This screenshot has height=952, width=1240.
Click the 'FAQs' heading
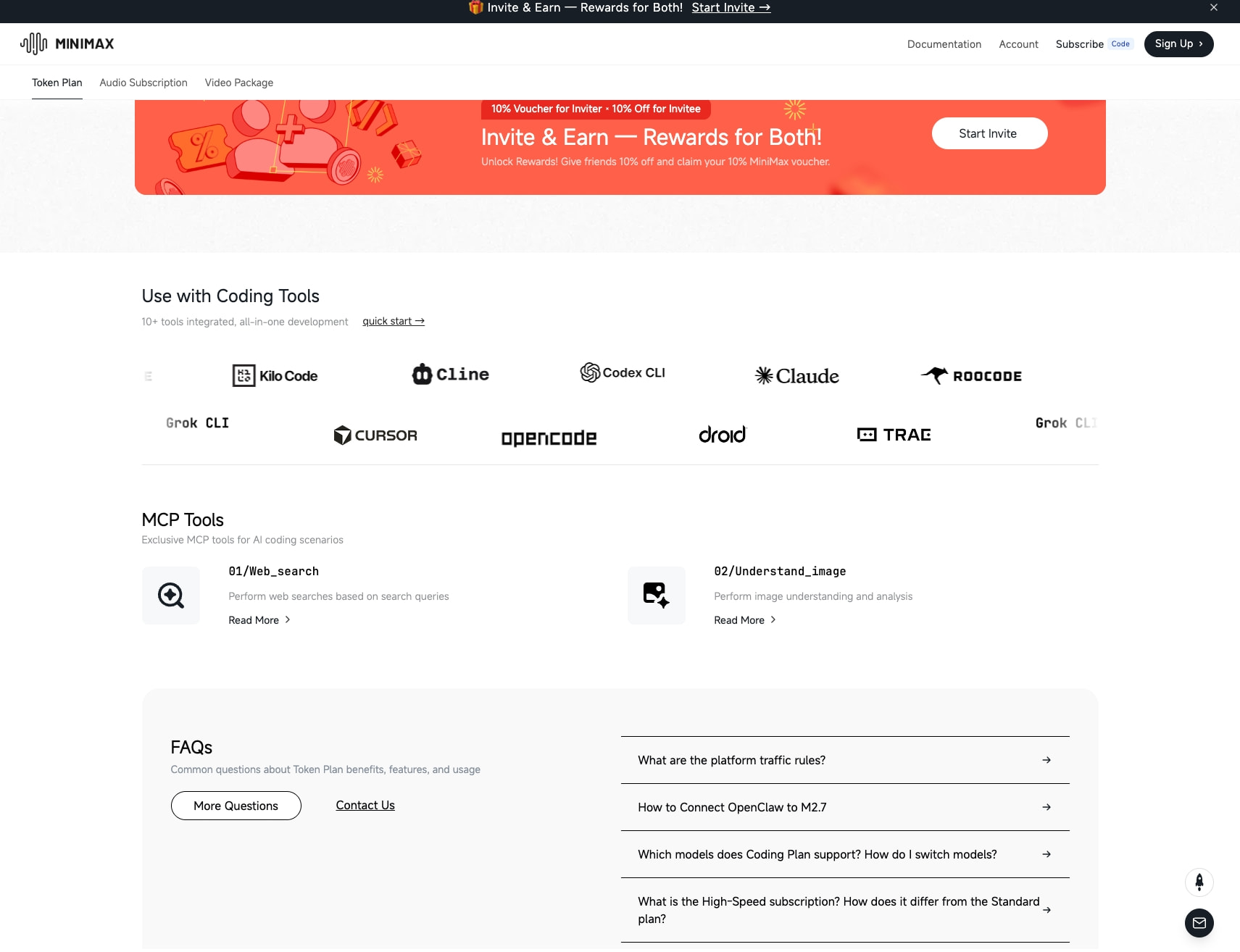(x=191, y=747)
